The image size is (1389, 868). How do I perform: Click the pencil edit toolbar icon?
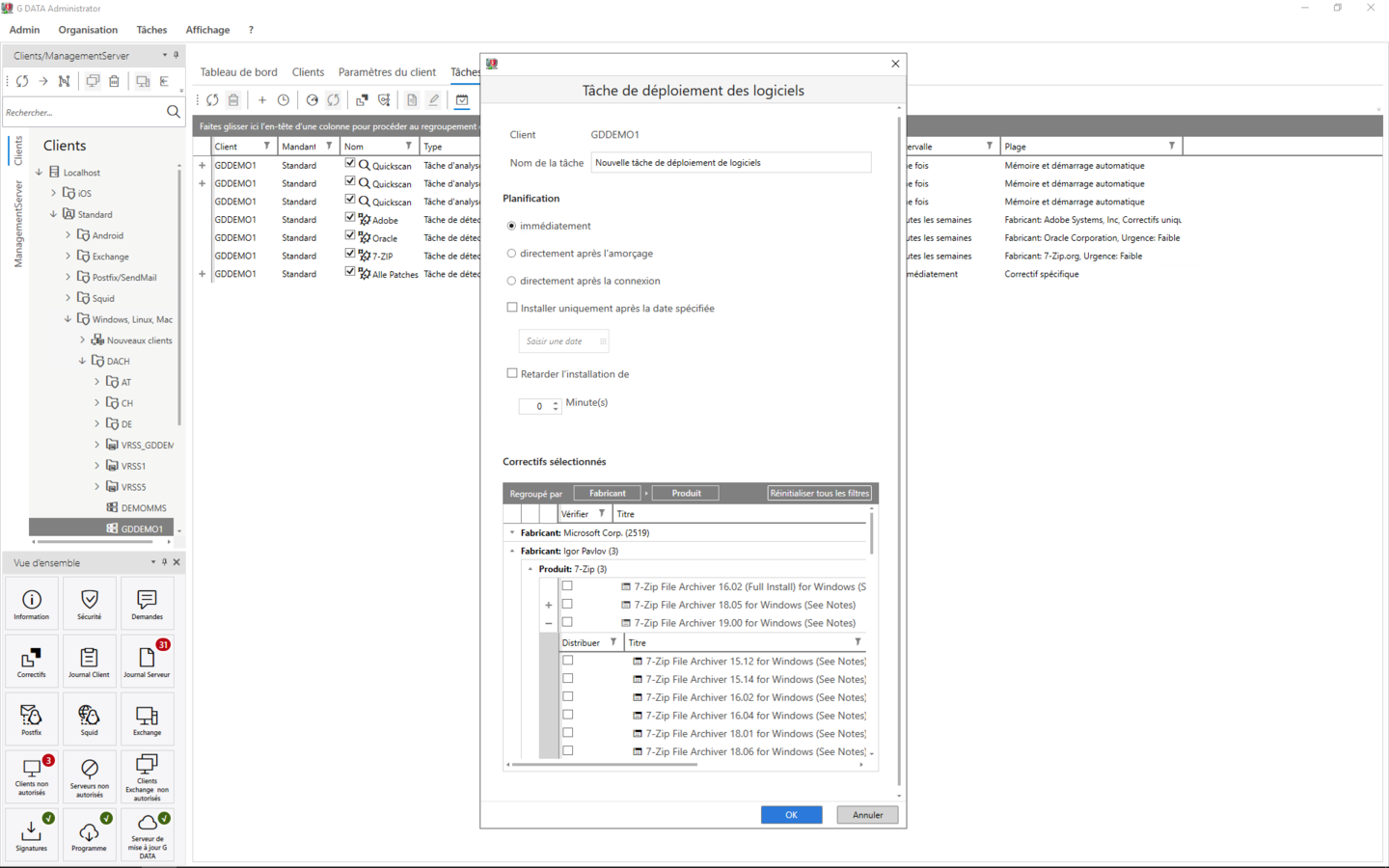tap(434, 99)
